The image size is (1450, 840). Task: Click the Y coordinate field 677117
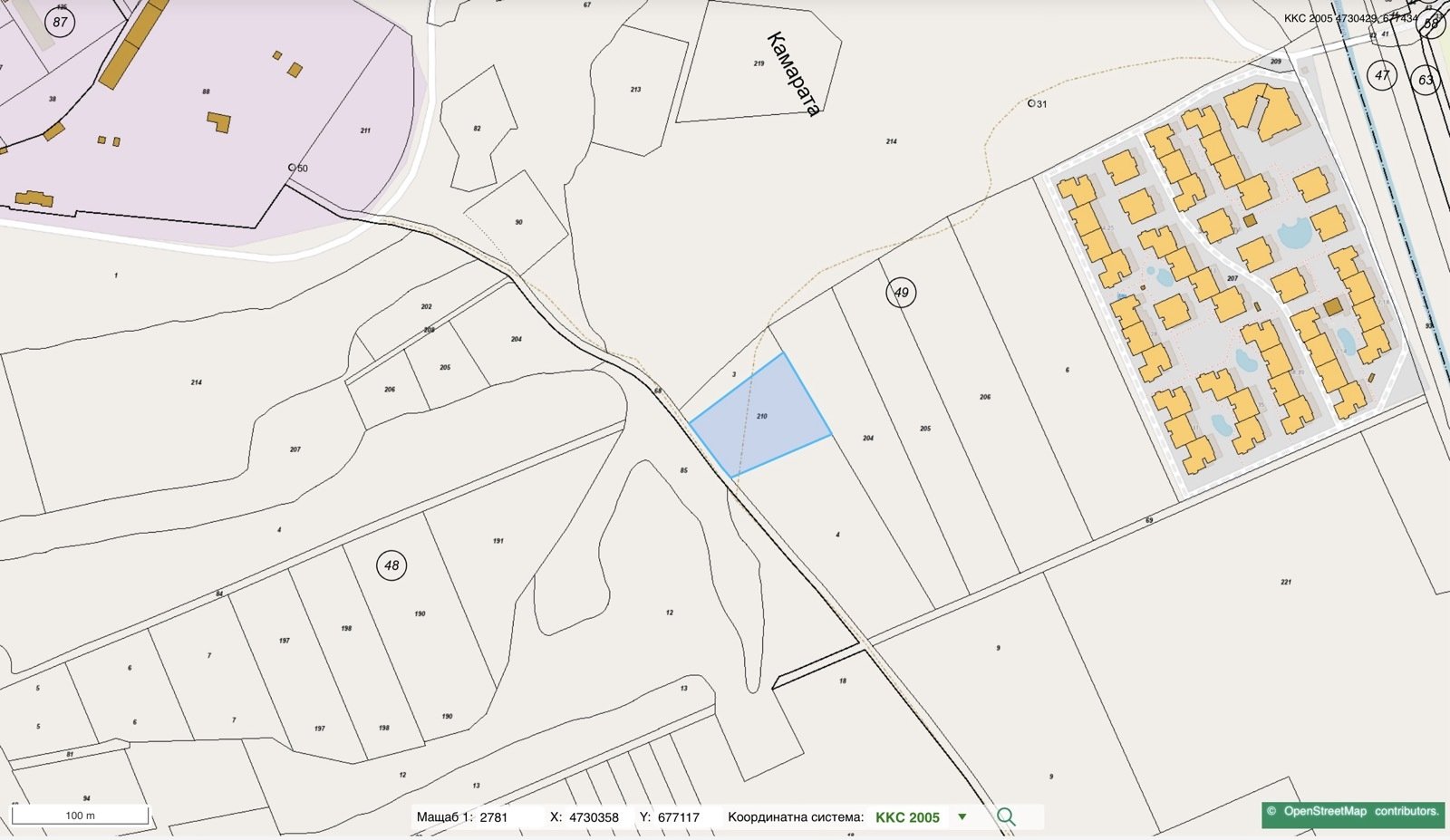pyautogui.click(x=678, y=817)
